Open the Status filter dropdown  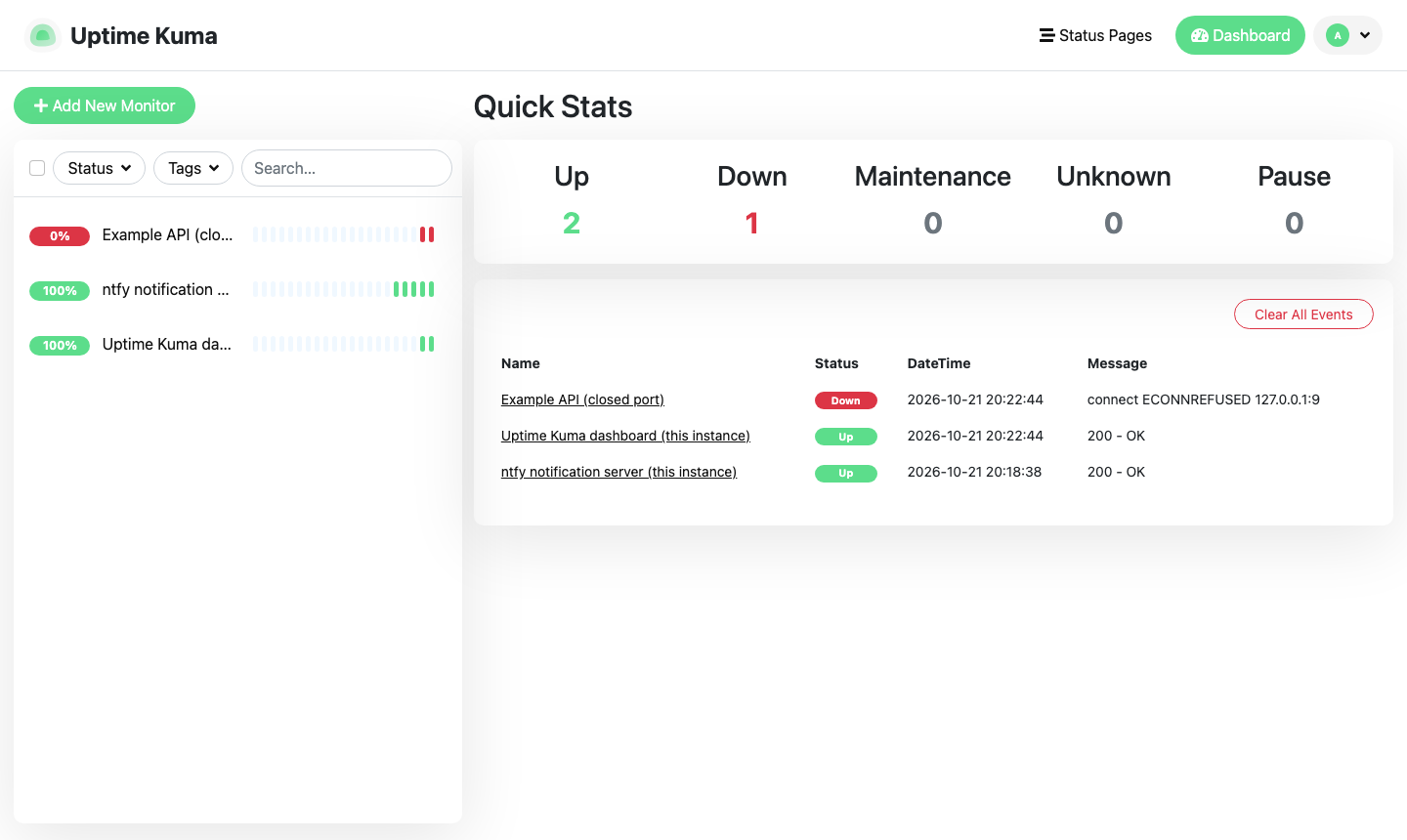point(99,168)
